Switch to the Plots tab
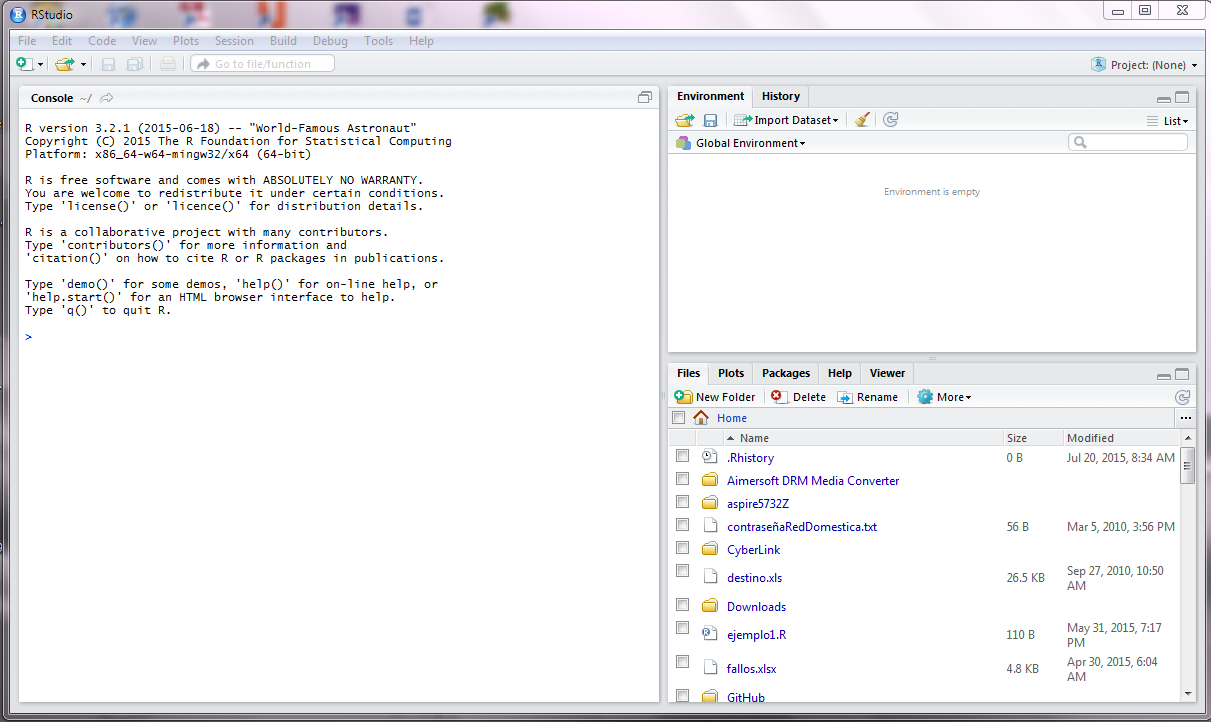Image resolution: width=1211 pixels, height=722 pixels. coord(731,373)
